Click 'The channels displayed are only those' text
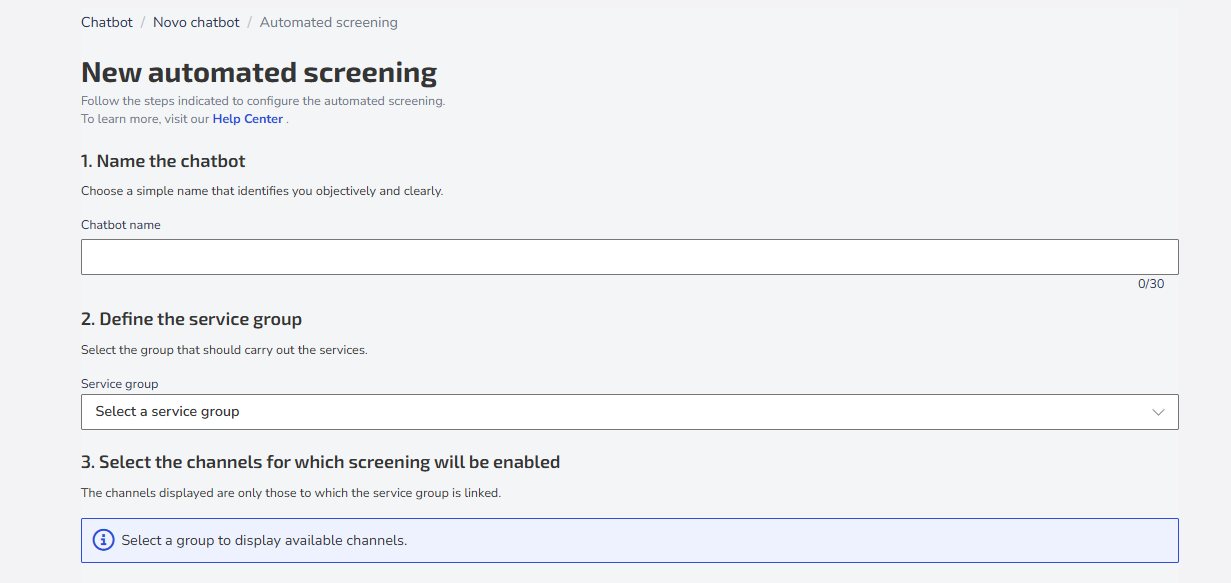1231x583 pixels. click(x=291, y=493)
